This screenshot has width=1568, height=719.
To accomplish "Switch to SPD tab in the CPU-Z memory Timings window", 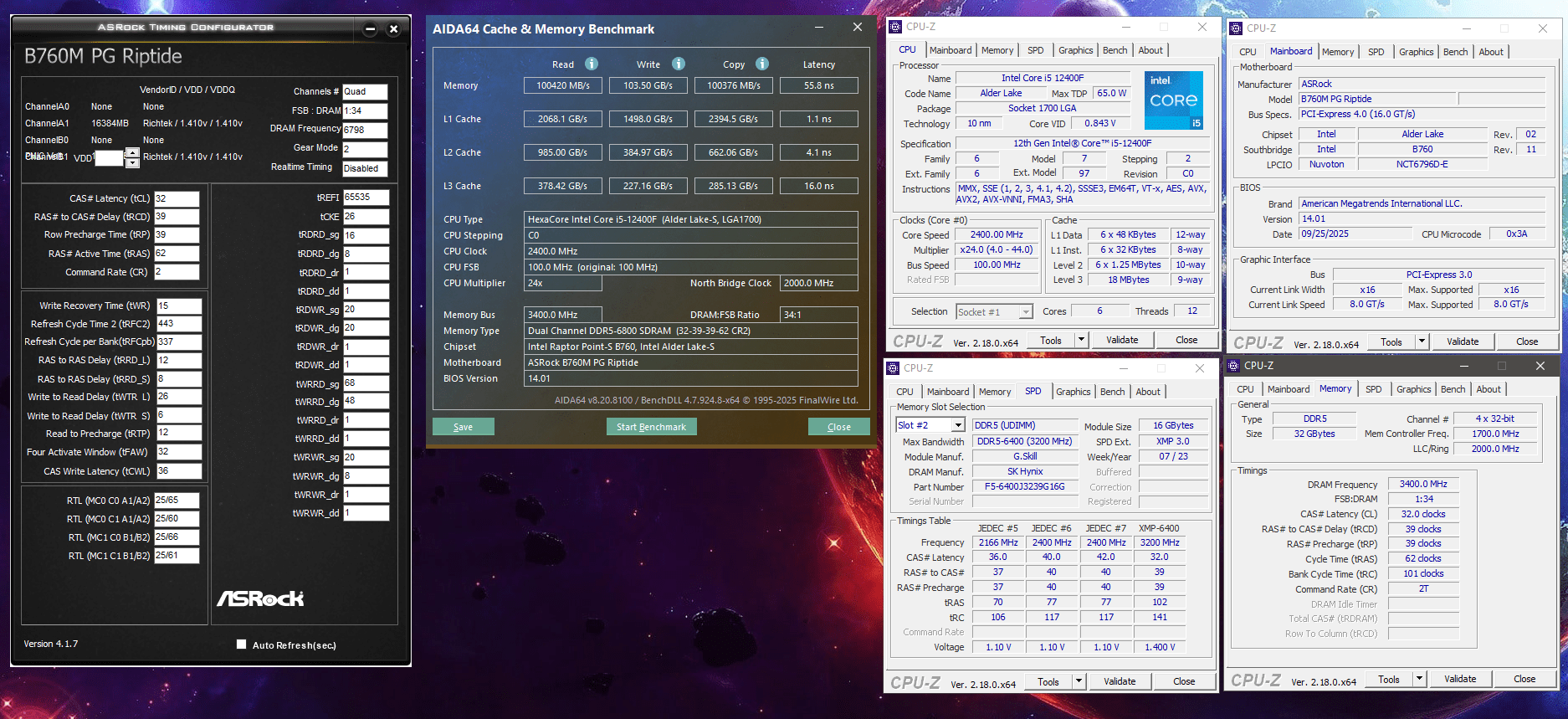I will [1373, 389].
